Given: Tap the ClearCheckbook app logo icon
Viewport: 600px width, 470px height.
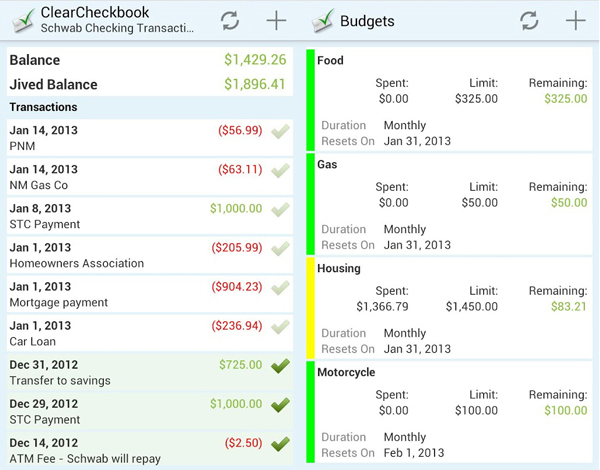Looking at the screenshot, I should click(23, 21).
